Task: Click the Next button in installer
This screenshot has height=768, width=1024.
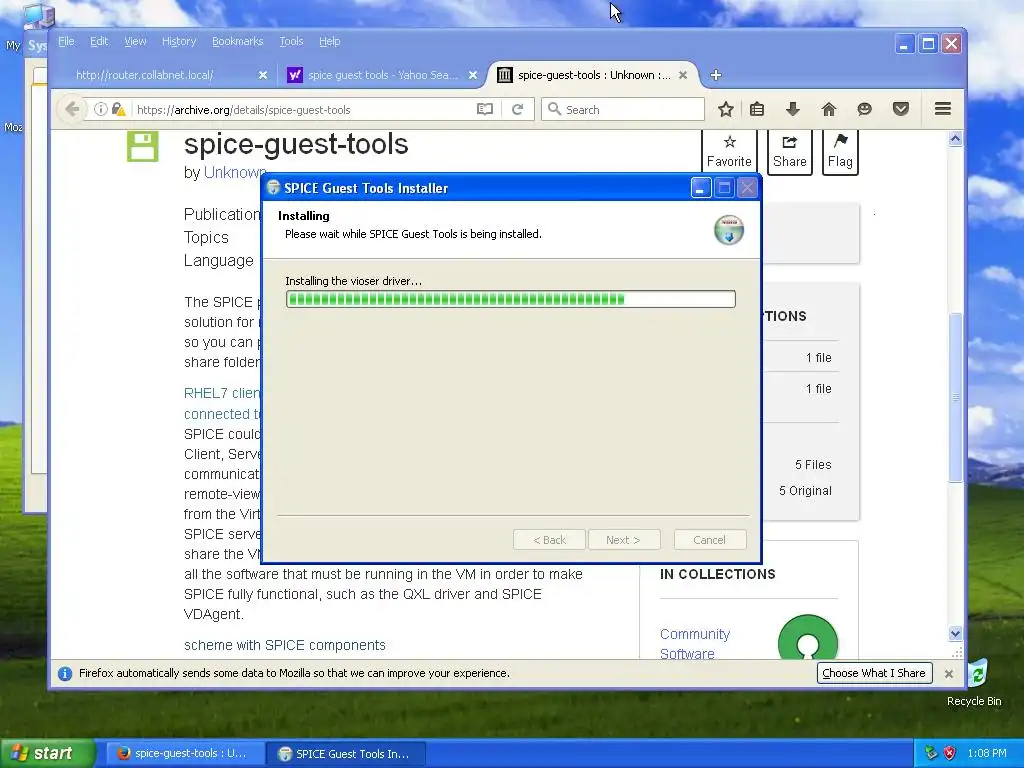Action: click(623, 540)
